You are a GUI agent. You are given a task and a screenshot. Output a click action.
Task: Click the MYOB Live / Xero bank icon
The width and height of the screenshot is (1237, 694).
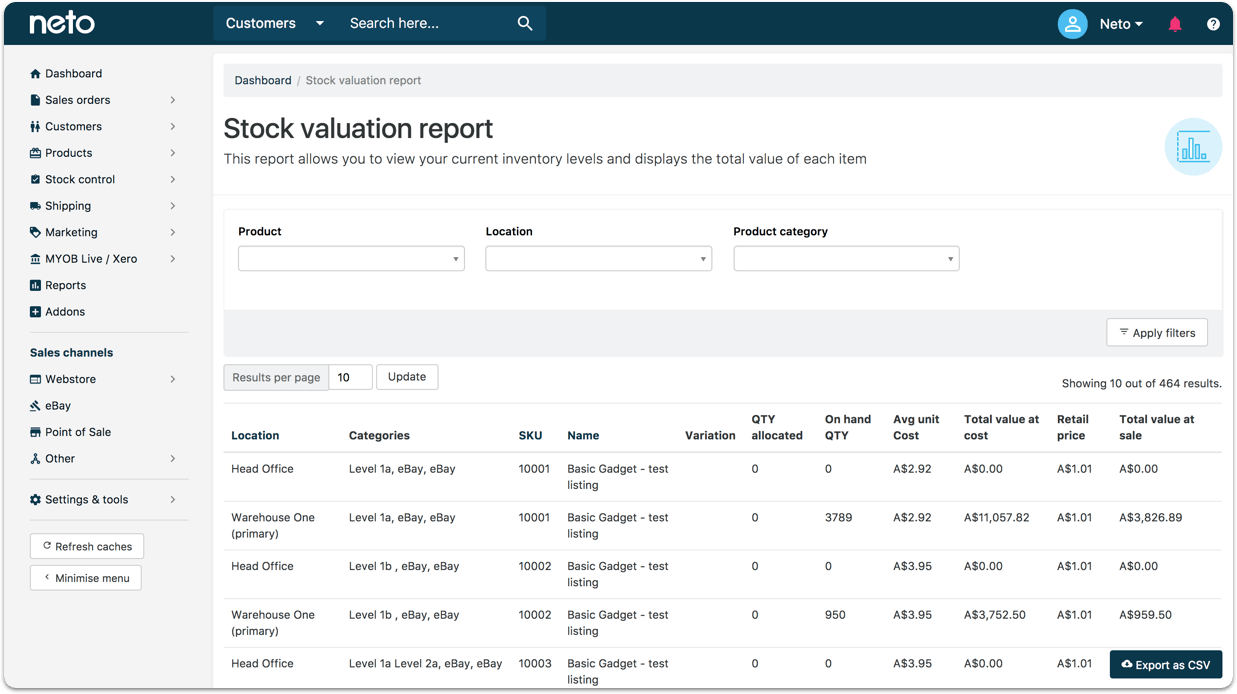pos(35,259)
